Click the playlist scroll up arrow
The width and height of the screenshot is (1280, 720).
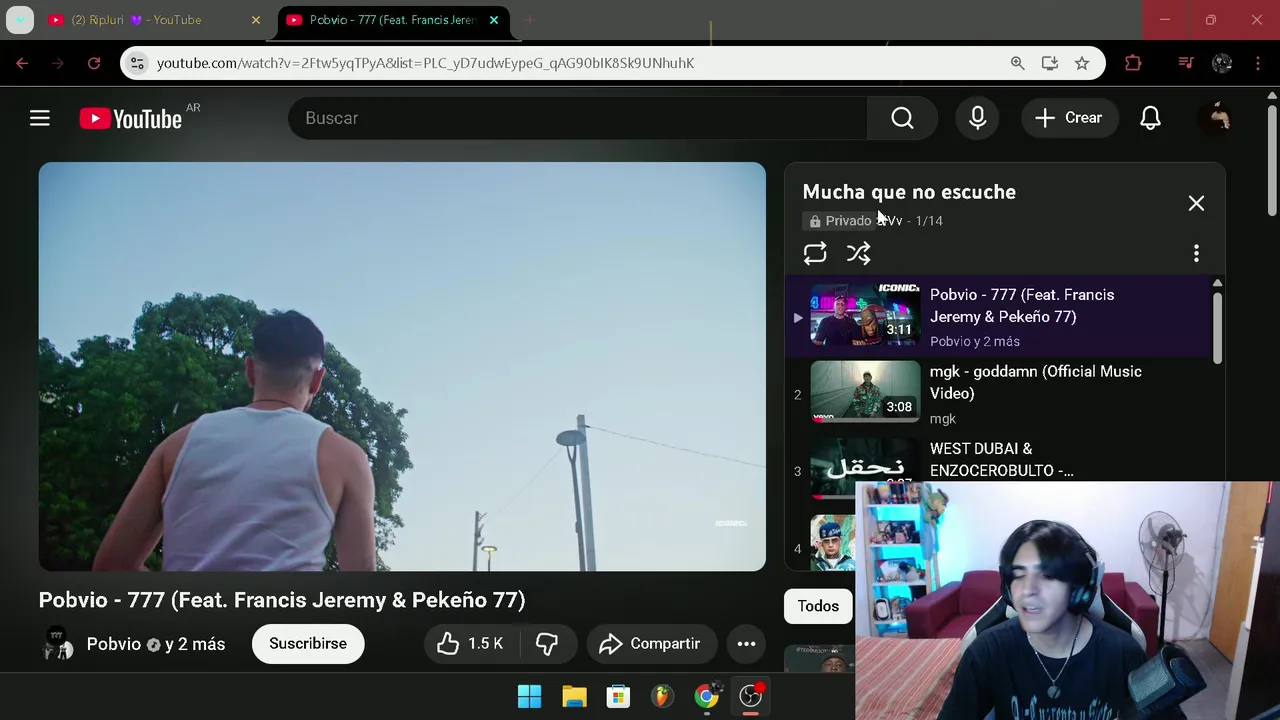pyautogui.click(x=1217, y=283)
